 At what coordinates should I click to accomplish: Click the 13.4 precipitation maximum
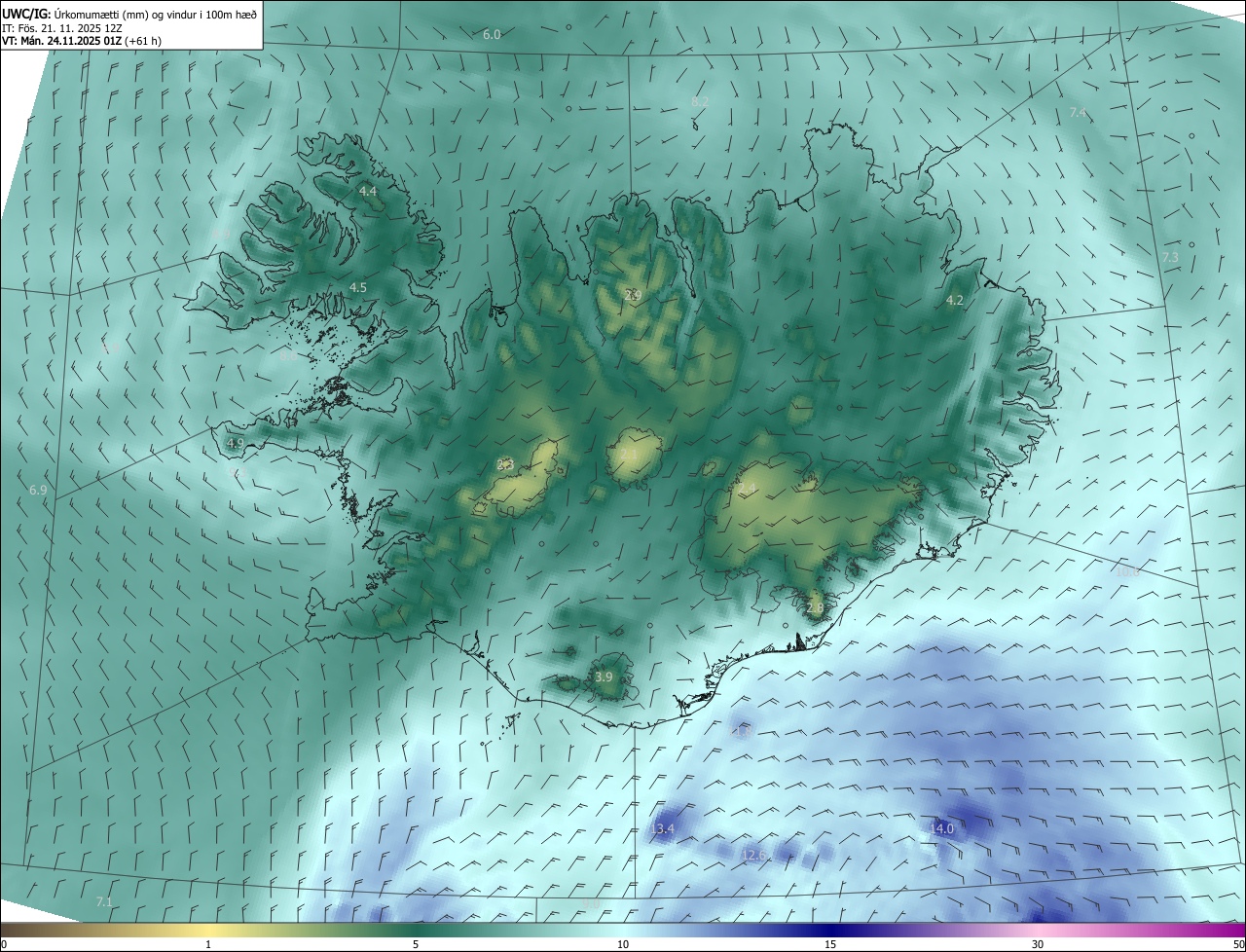coord(662,829)
